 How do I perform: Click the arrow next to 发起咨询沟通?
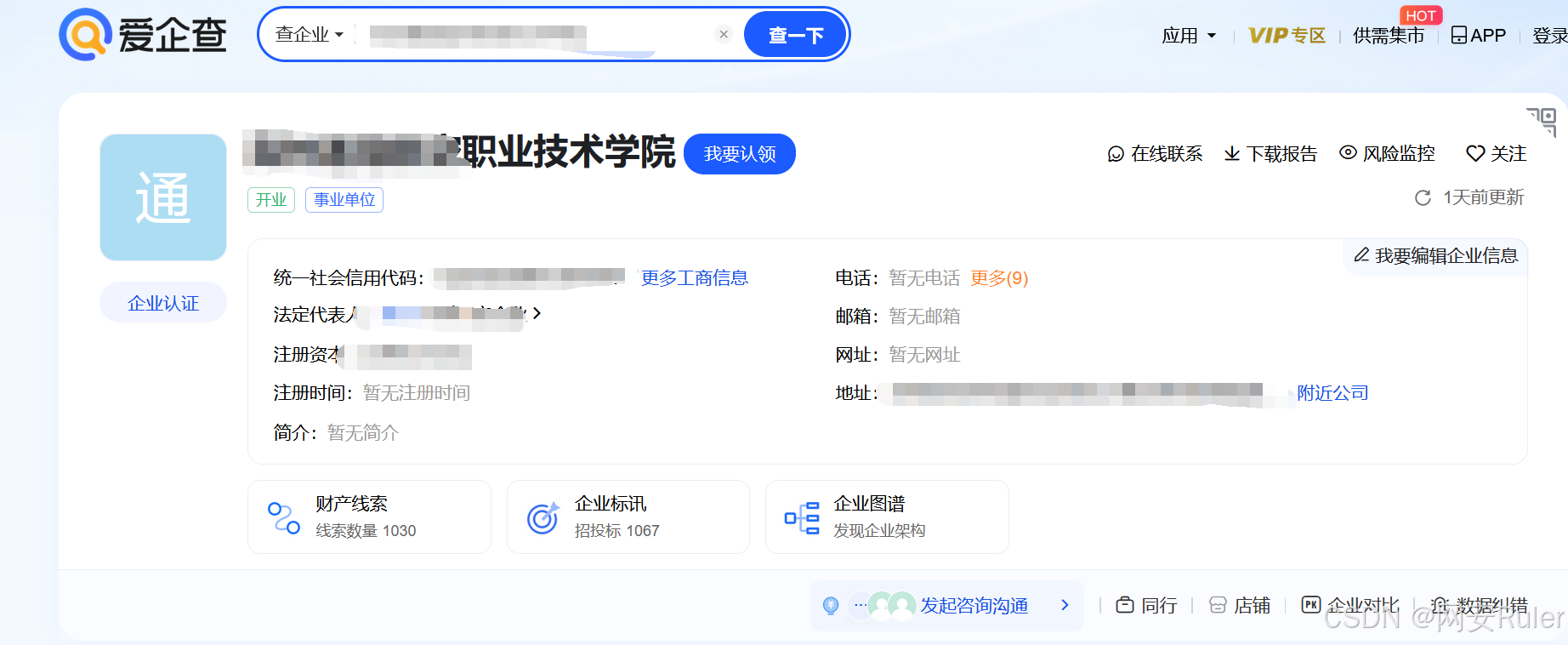click(x=1065, y=605)
